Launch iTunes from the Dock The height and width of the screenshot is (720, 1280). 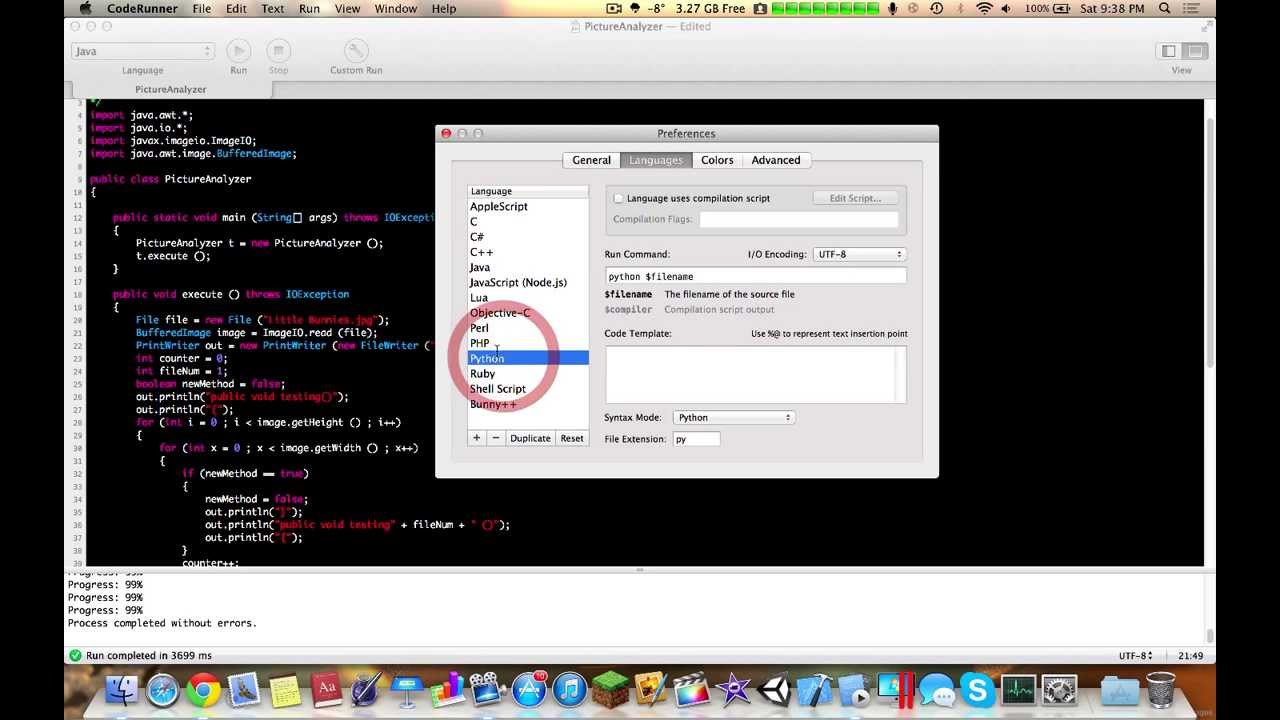(570, 690)
